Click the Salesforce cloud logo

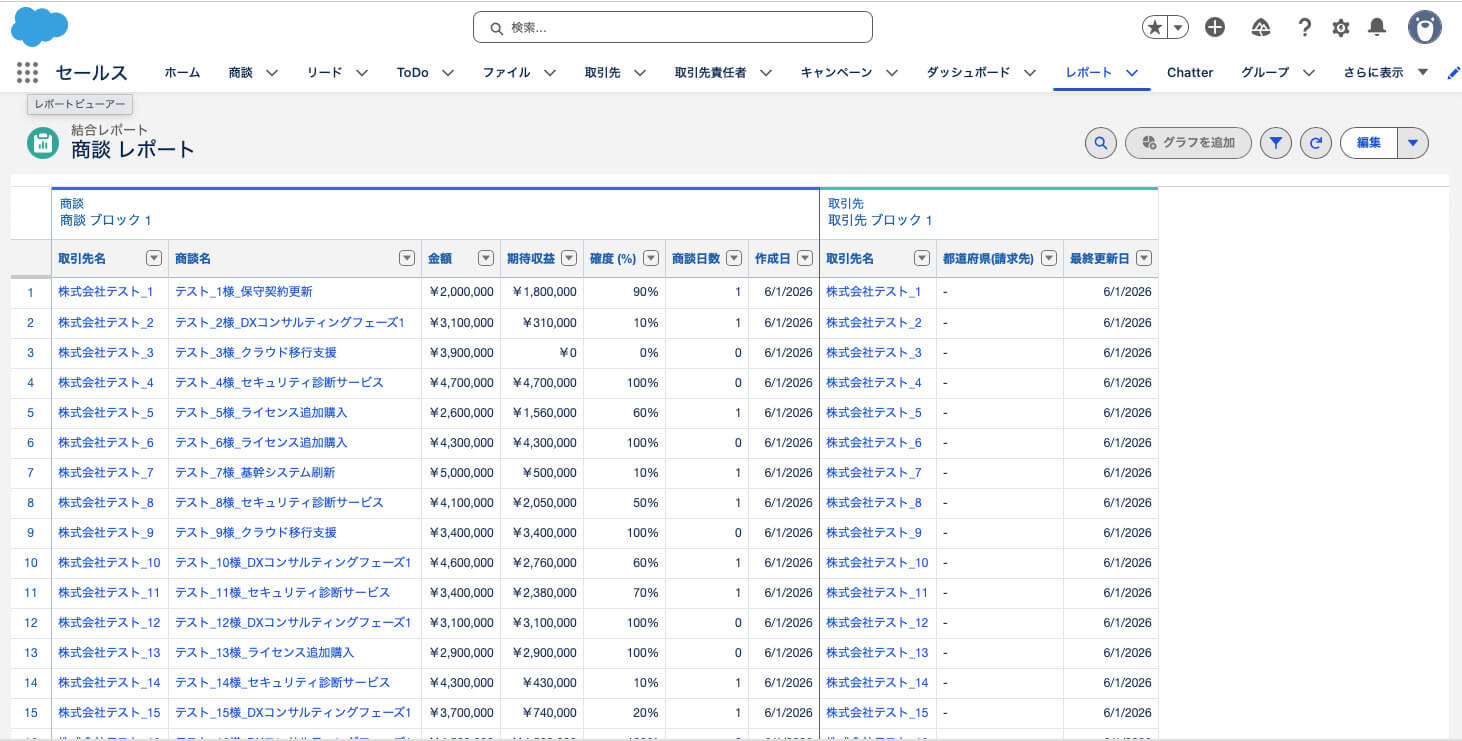[x=40, y=26]
